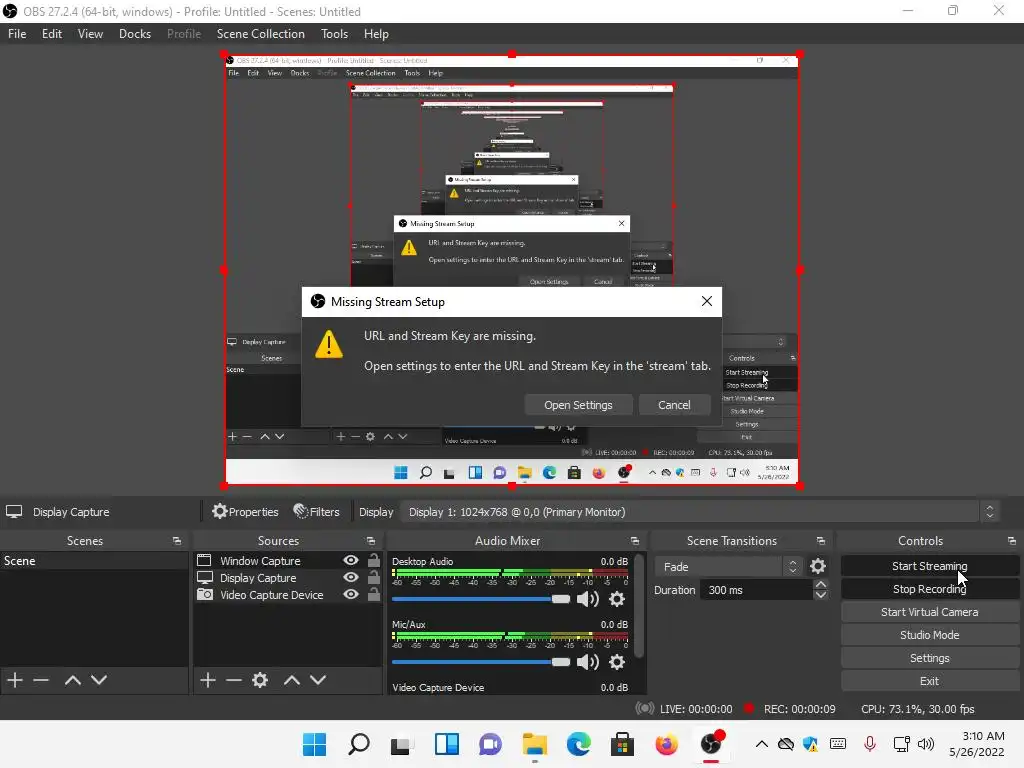
Task: Open the Fade transition dropdown
Action: click(x=728, y=566)
